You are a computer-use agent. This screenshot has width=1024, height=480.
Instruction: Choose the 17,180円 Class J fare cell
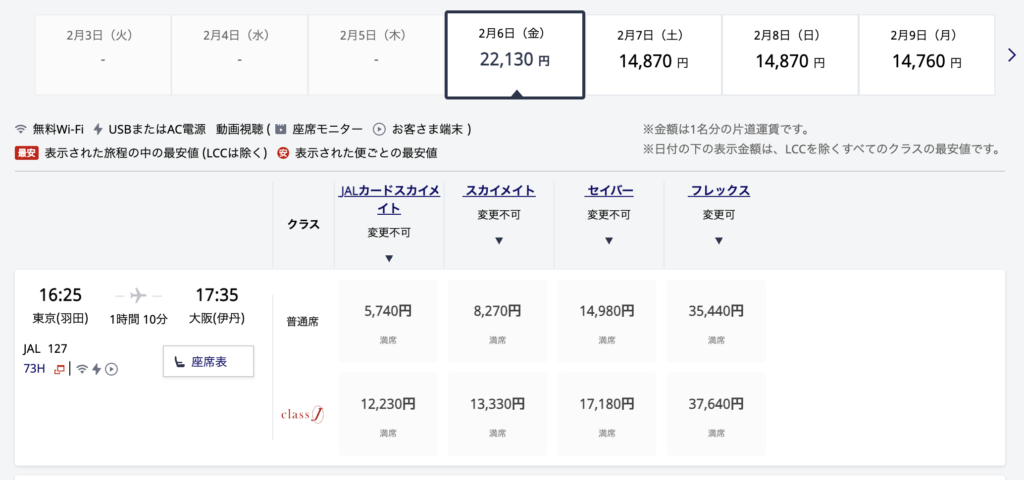pyautogui.click(x=607, y=414)
